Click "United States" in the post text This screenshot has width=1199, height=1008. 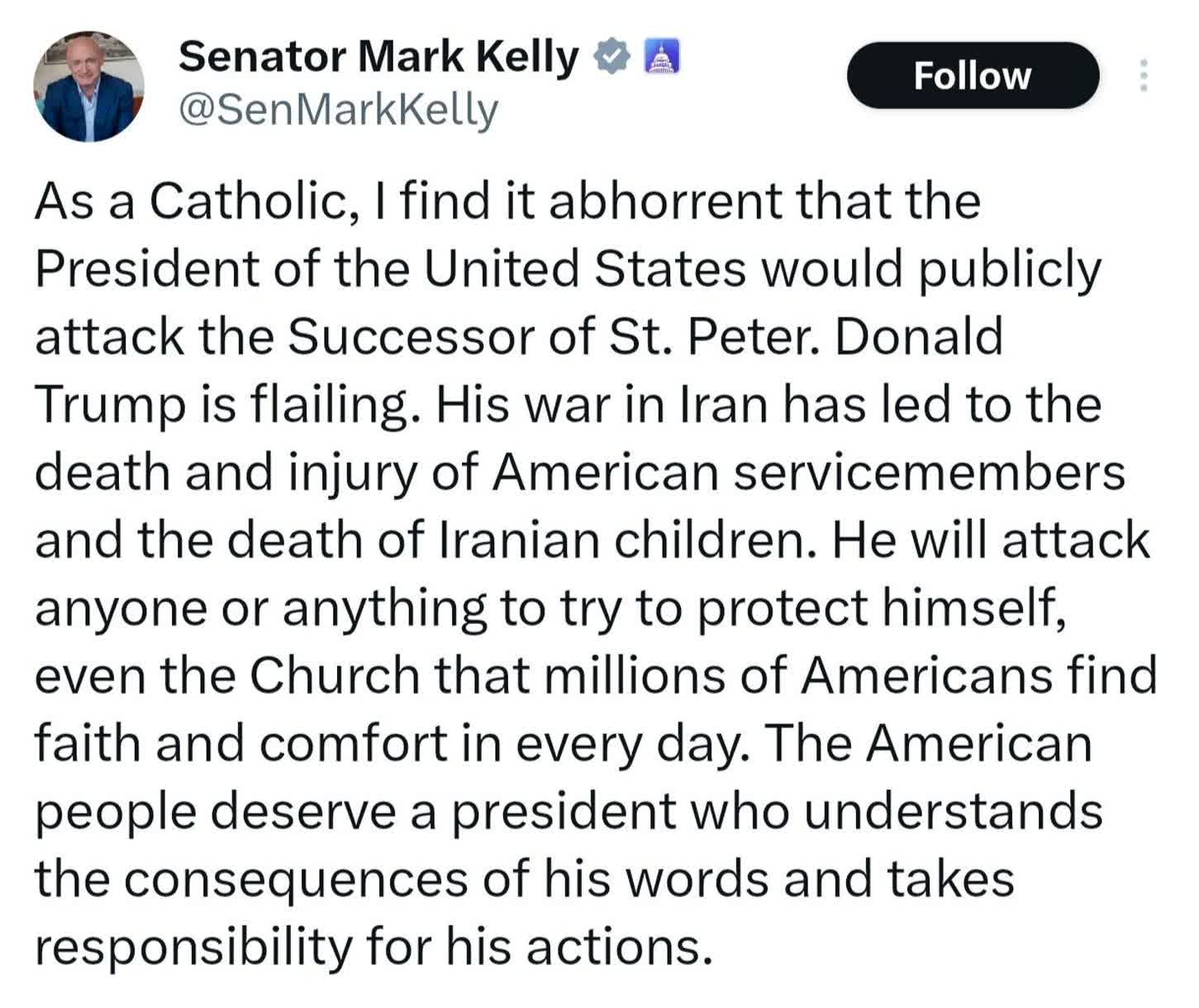click(x=584, y=269)
